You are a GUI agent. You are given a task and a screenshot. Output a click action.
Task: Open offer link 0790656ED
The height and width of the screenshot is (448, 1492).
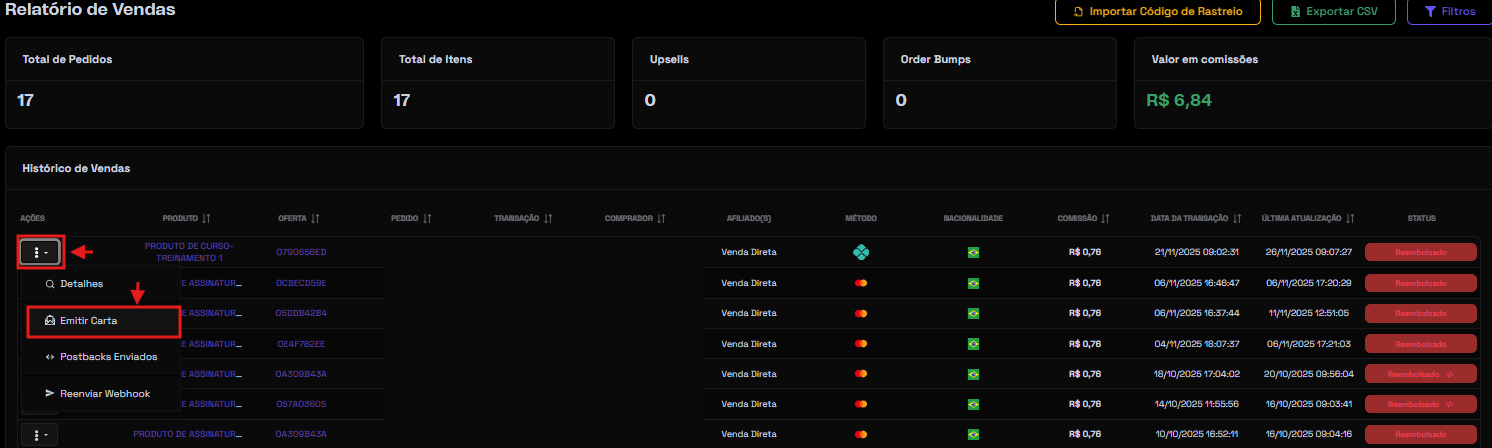point(301,252)
